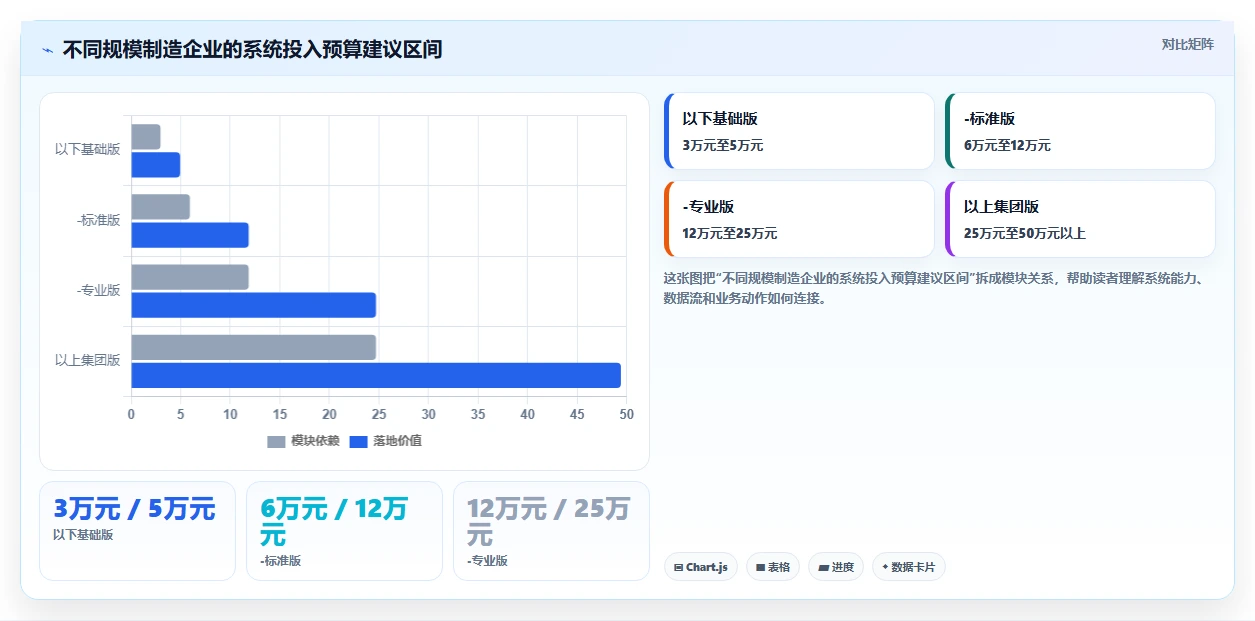Click the 模块依赖 legend label
The height and width of the screenshot is (621, 1255).
coord(315,441)
